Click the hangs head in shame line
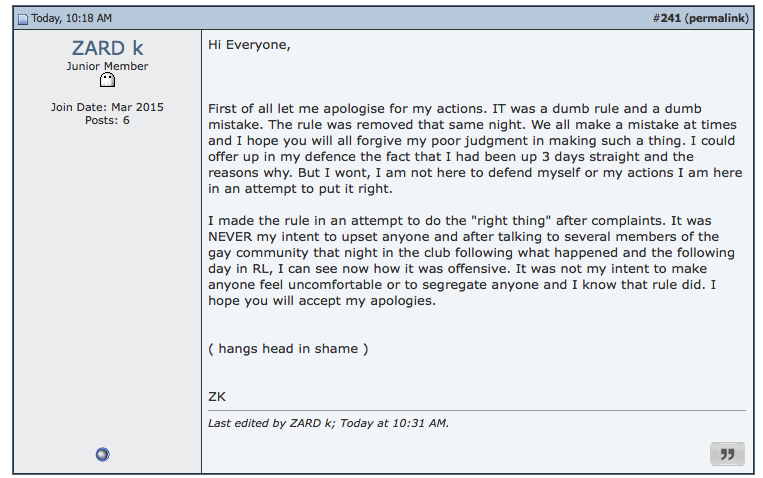Viewport: 763px width, 478px height. tap(288, 348)
